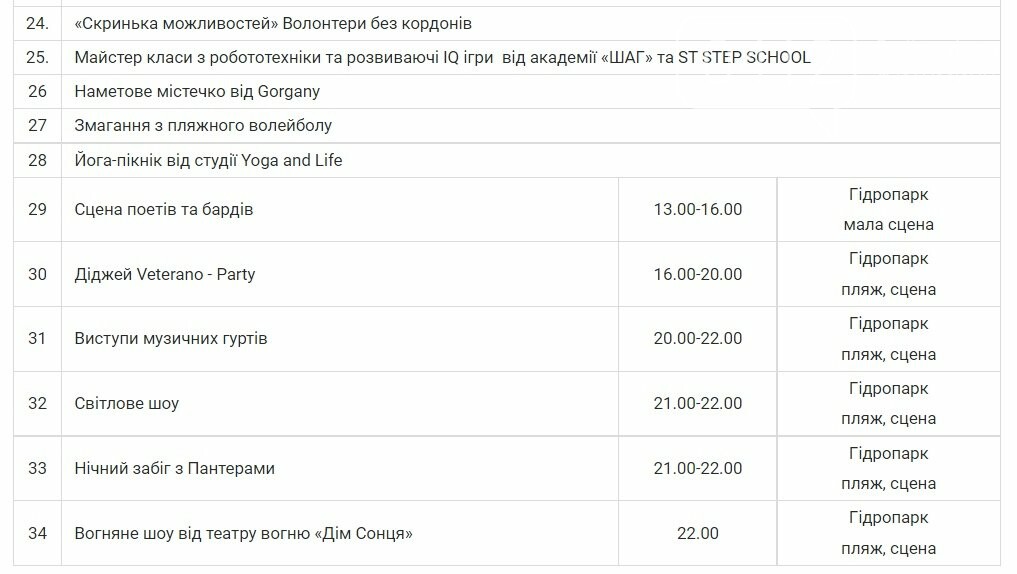Select row number 34 cell
This screenshot has width=1017, height=574.
tap(38, 533)
